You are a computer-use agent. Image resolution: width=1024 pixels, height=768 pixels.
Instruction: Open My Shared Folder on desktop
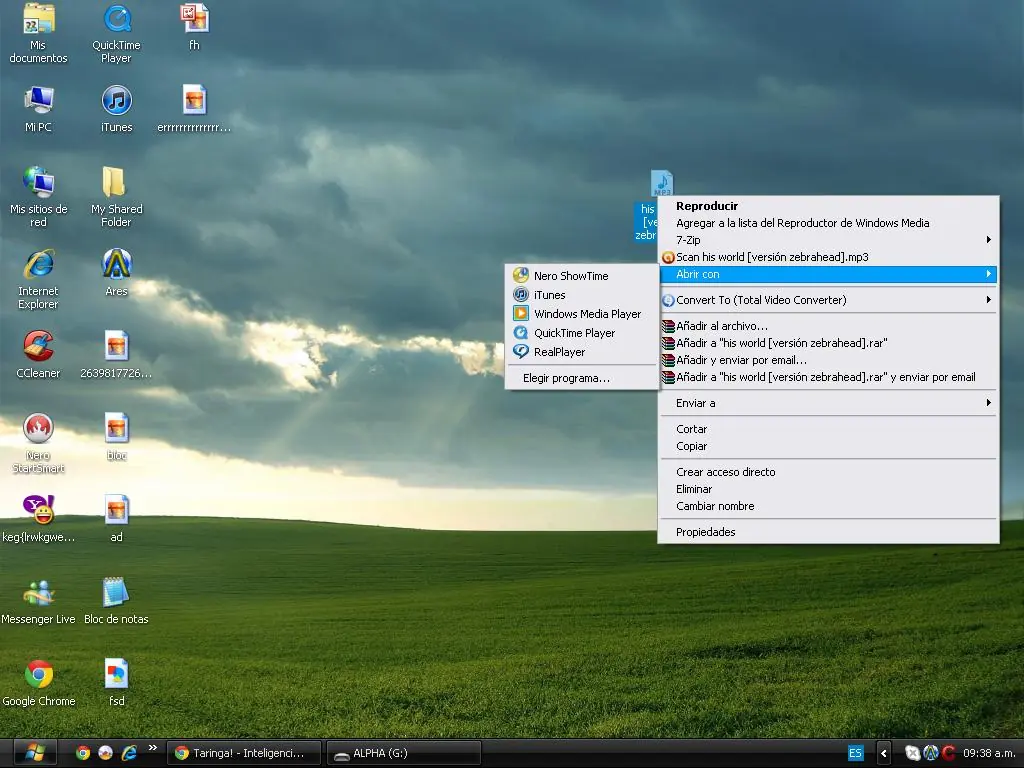[x=116, y=196]
